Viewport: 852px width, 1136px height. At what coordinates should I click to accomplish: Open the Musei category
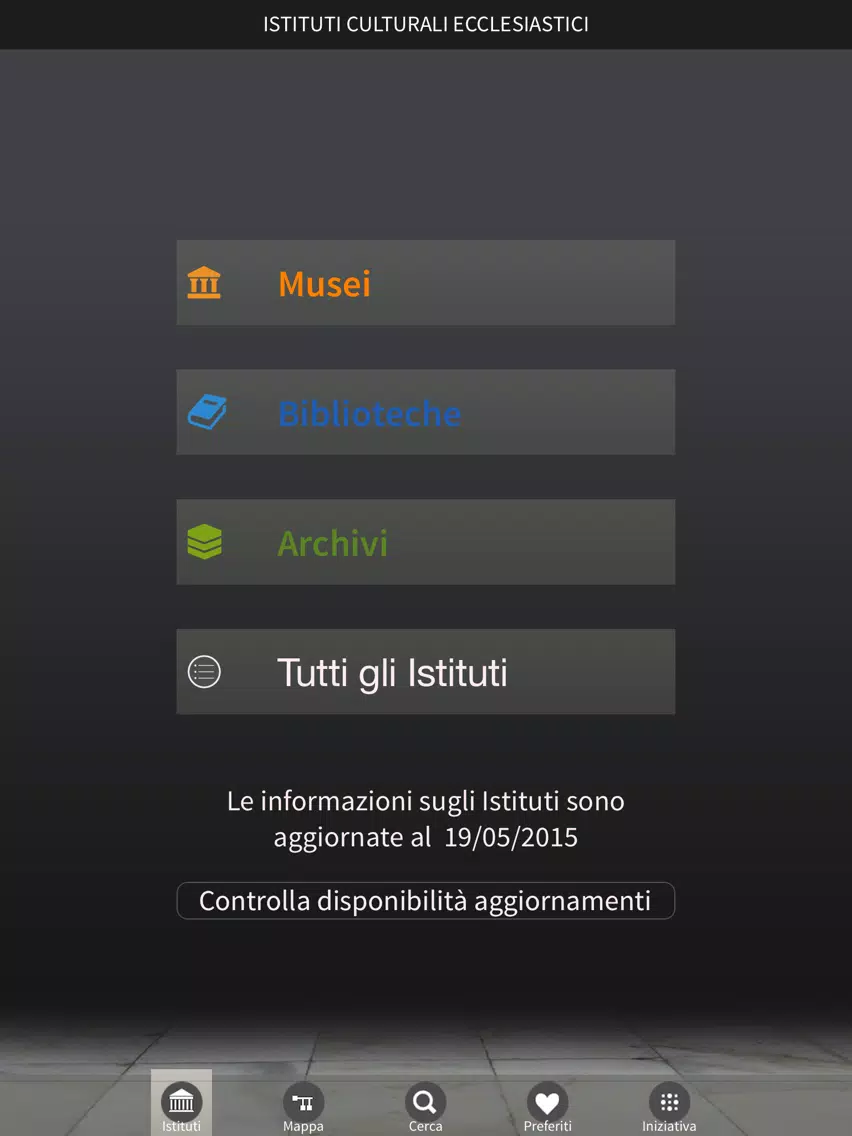pyautogui.click(x=425, y=283)
